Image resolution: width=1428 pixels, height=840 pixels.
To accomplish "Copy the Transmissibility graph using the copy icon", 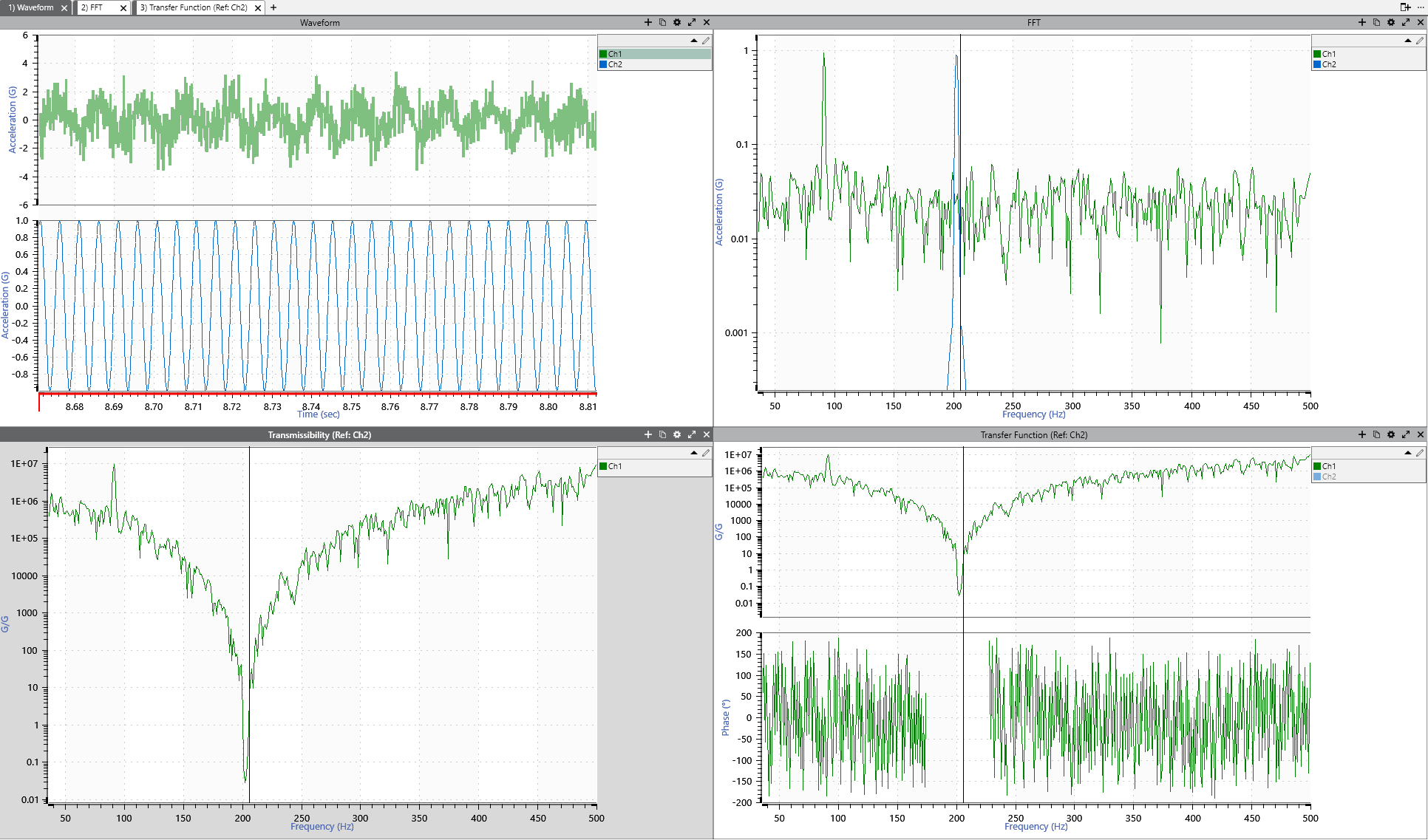I will click(x=662, y=434).
